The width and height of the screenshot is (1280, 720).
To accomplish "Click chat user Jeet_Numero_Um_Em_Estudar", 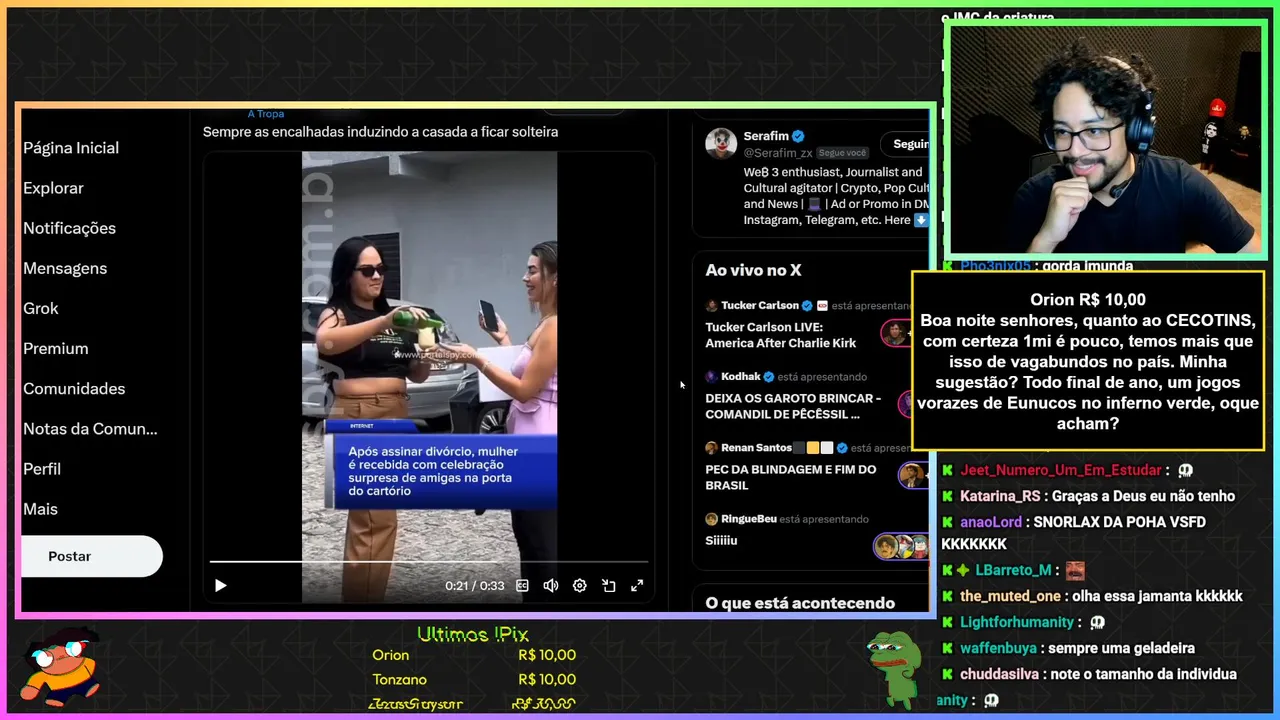I will (x=1061, y=470).
